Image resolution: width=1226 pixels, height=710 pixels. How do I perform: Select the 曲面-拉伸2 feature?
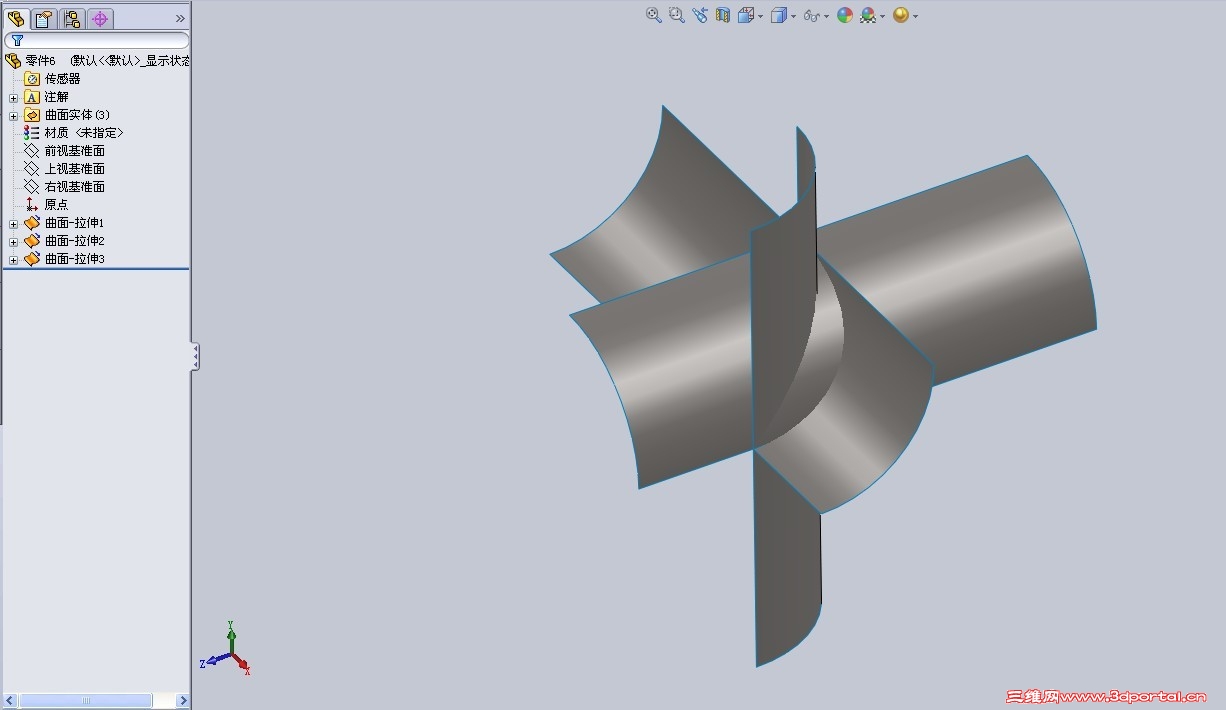pyautogui.click(x=74, y=241)
